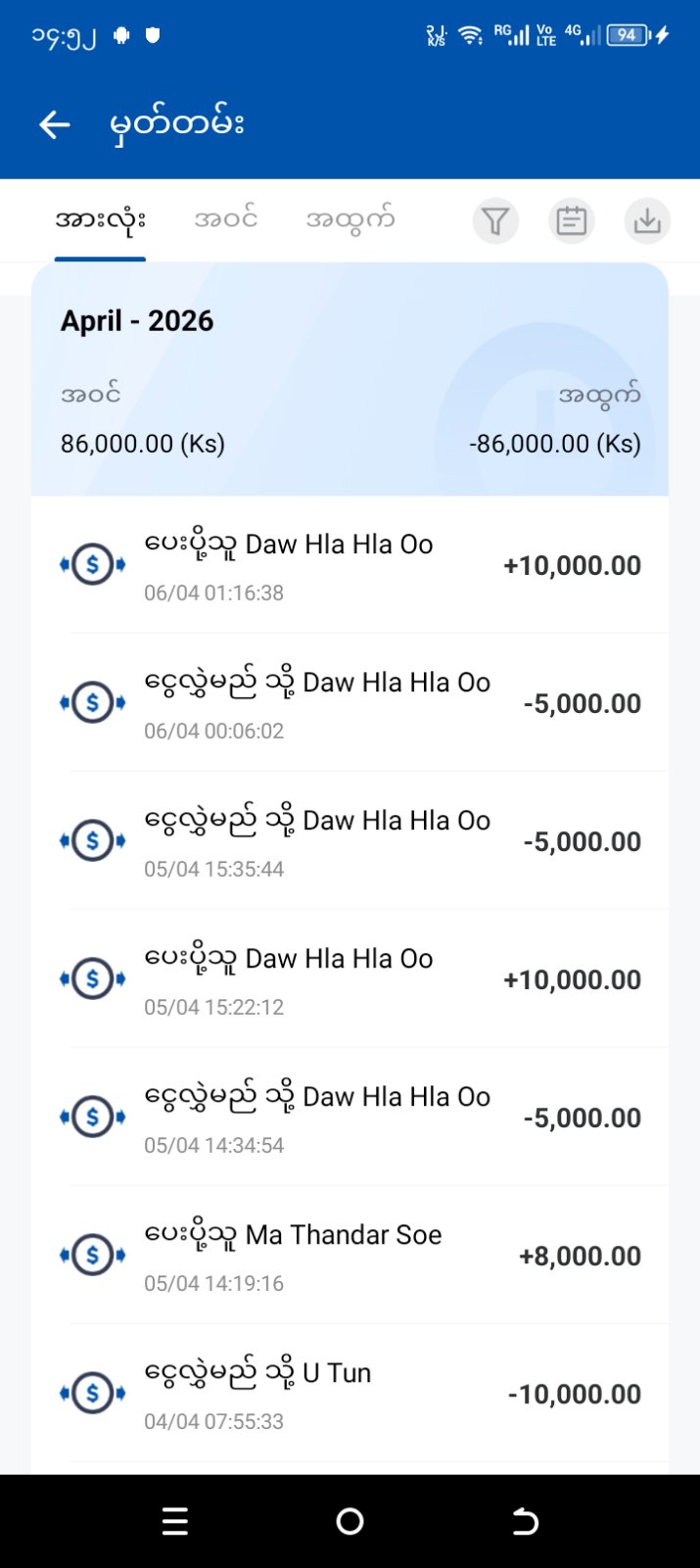Tap the April - 2026 summary card
The image size is (700, 1568).
pyautogui.click(x=350, y=380)
